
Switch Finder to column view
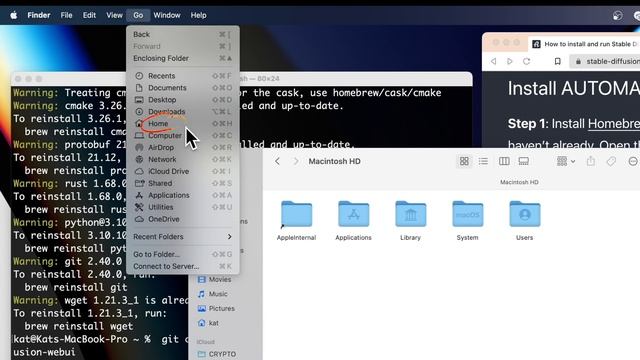(x=504, y=161)
